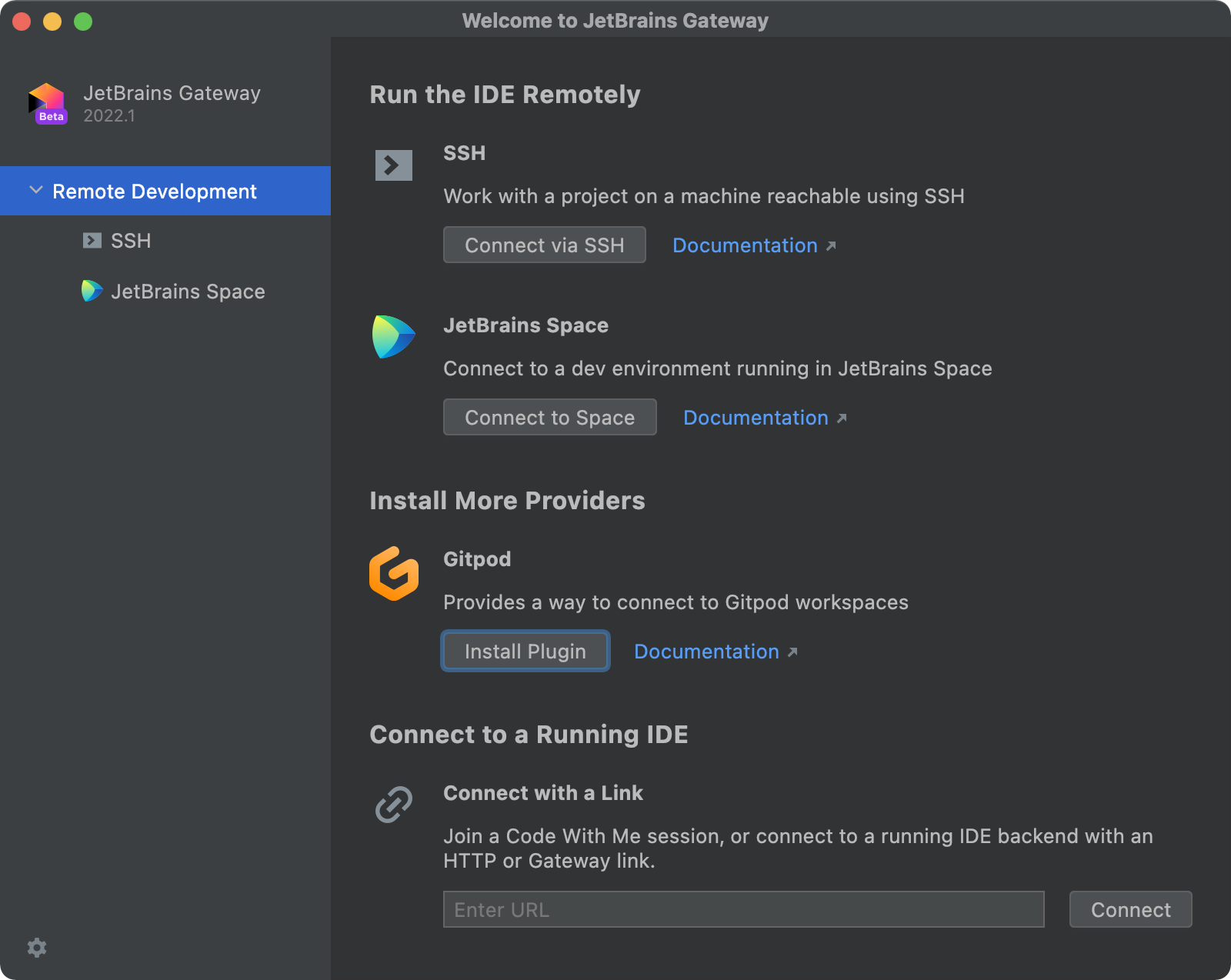Open the JetBrains Space Documentation link
Screen dimensions: 1231x980
pyautogui.click(x=756, y=418)
